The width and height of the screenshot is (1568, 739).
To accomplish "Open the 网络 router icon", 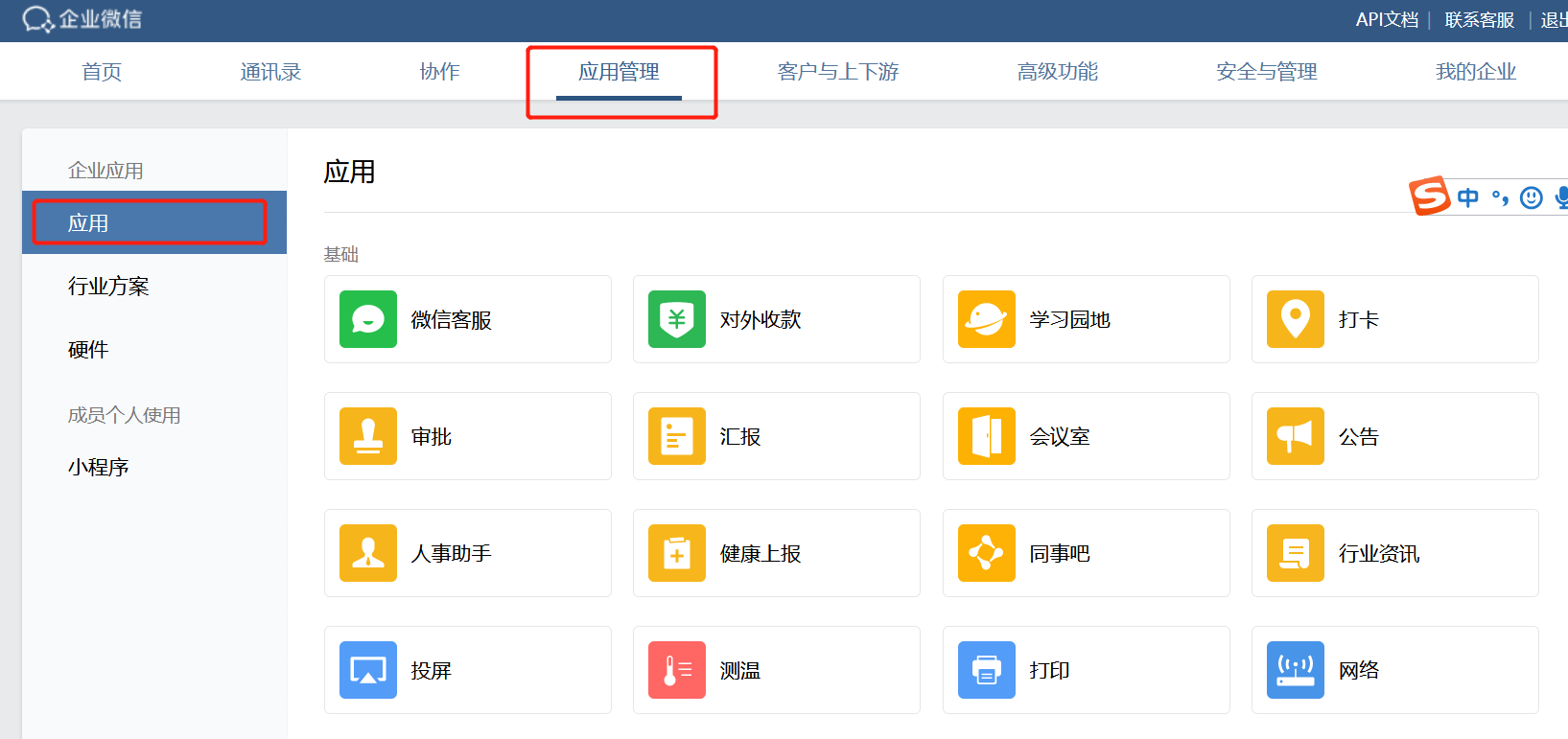I will [x=1296, y=670].
